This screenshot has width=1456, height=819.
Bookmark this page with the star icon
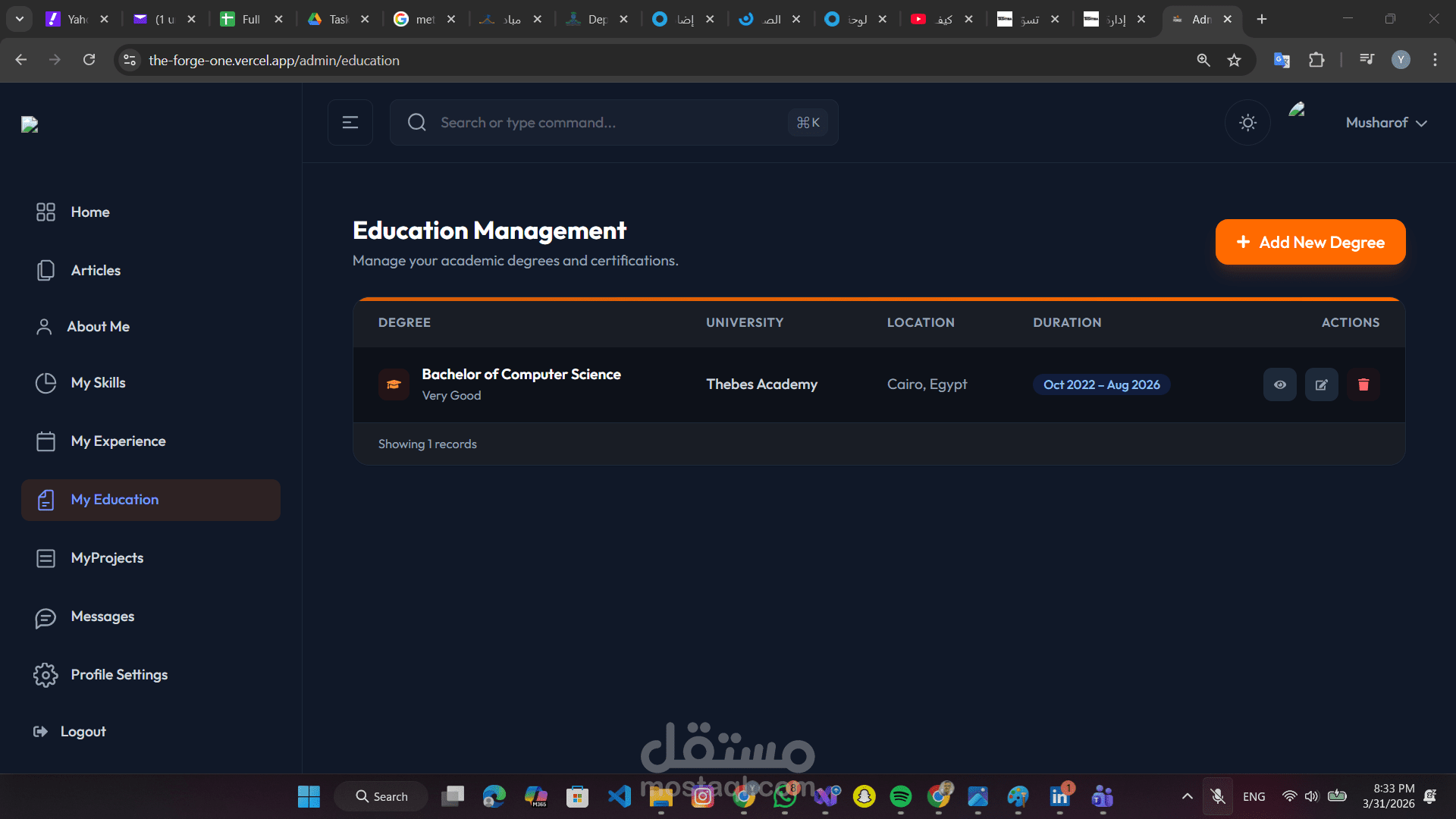(1234, 60)
